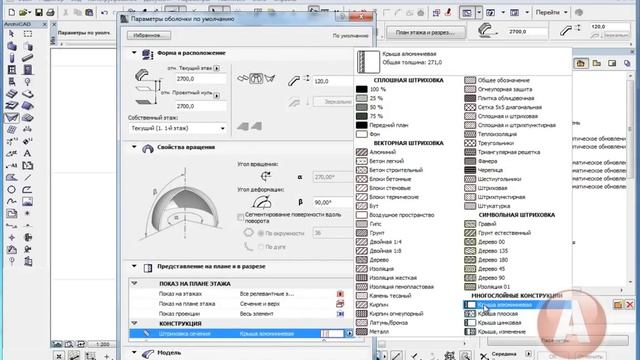The width and height of the screenshot is (640, 360).
Task: Collapse the 'ПОКАЗ НА ПЛАНЕ ЭТАЖА' group
Action: click(x=134, y=283)
